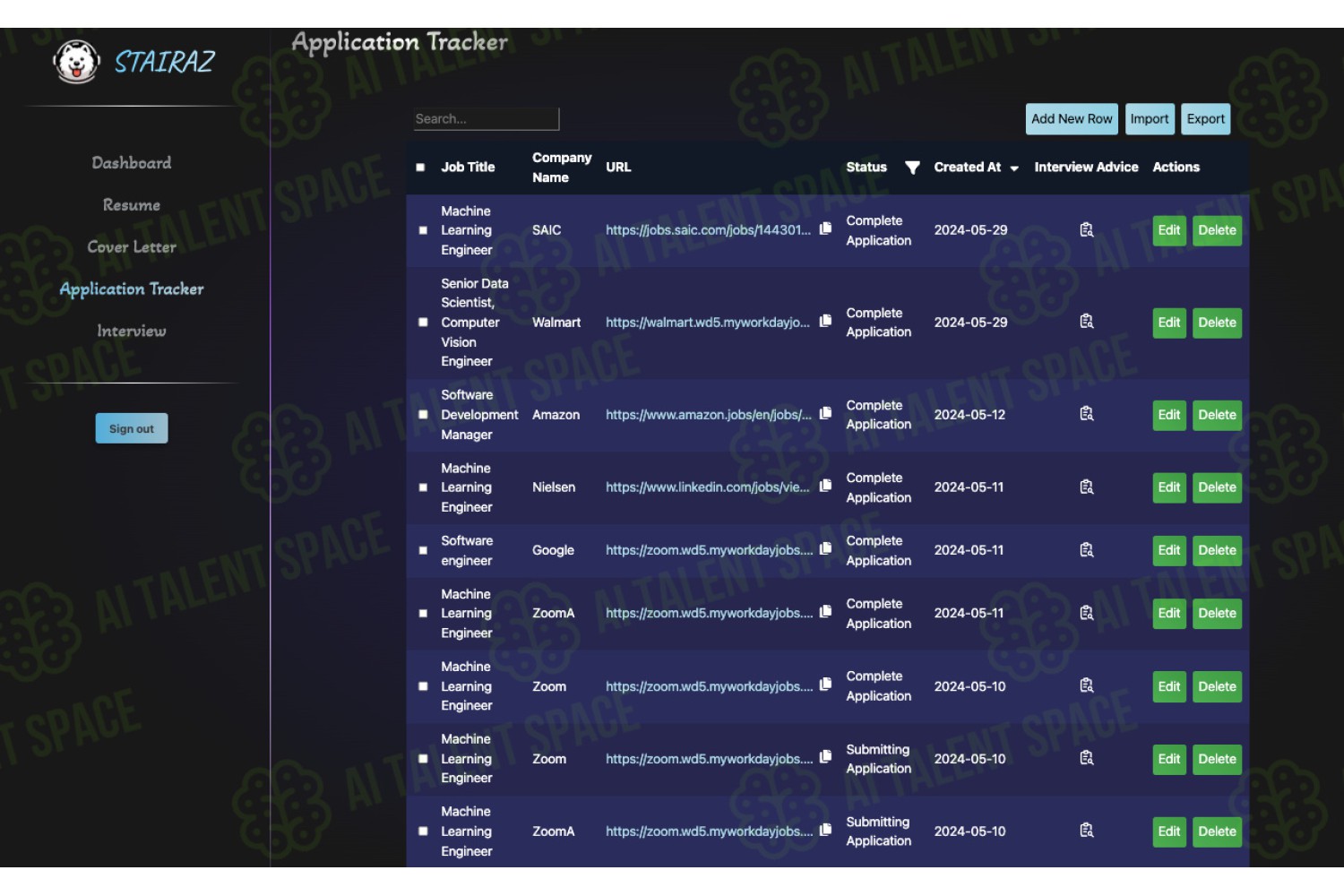Click the Company Name column header
Image resolution: width=1344 pixels, height=896 pixels.
tap(562, 168)
